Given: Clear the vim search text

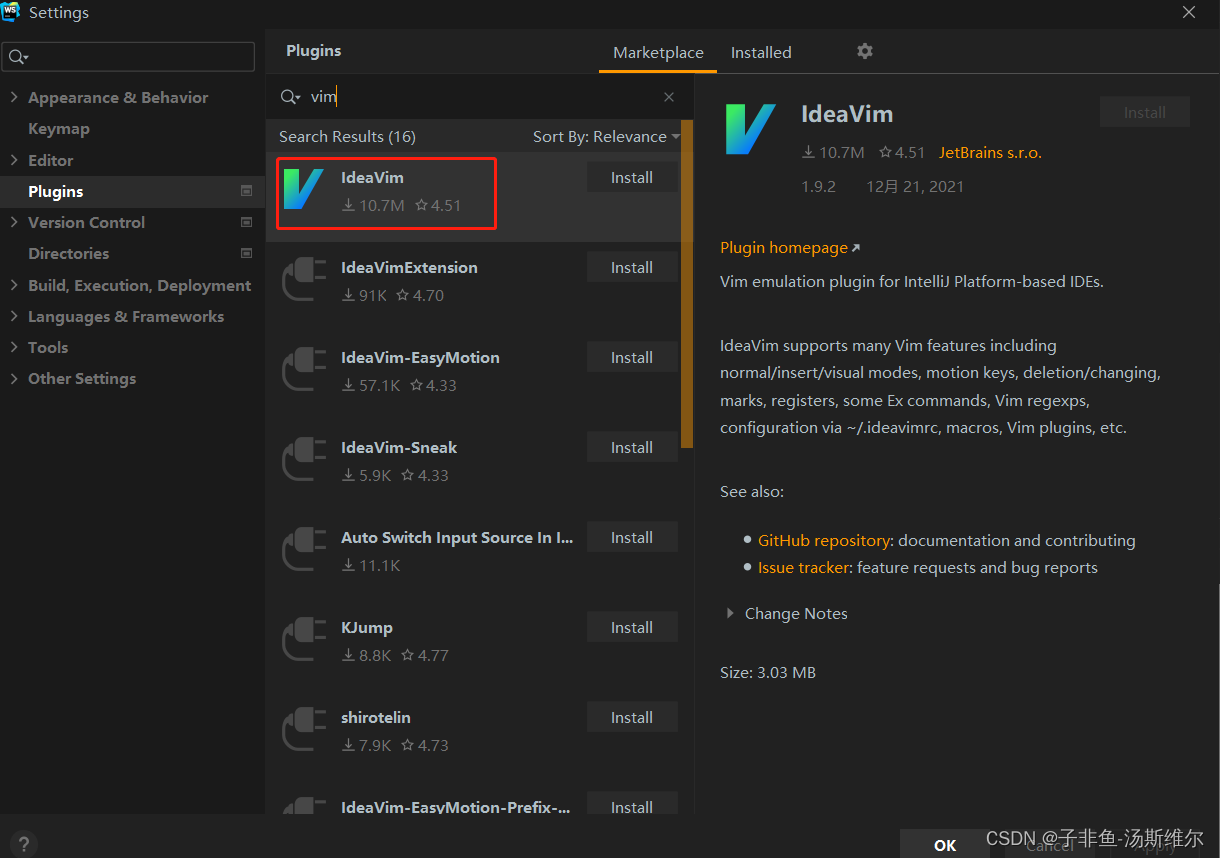Looking at the screenshot, I should 669,97.
